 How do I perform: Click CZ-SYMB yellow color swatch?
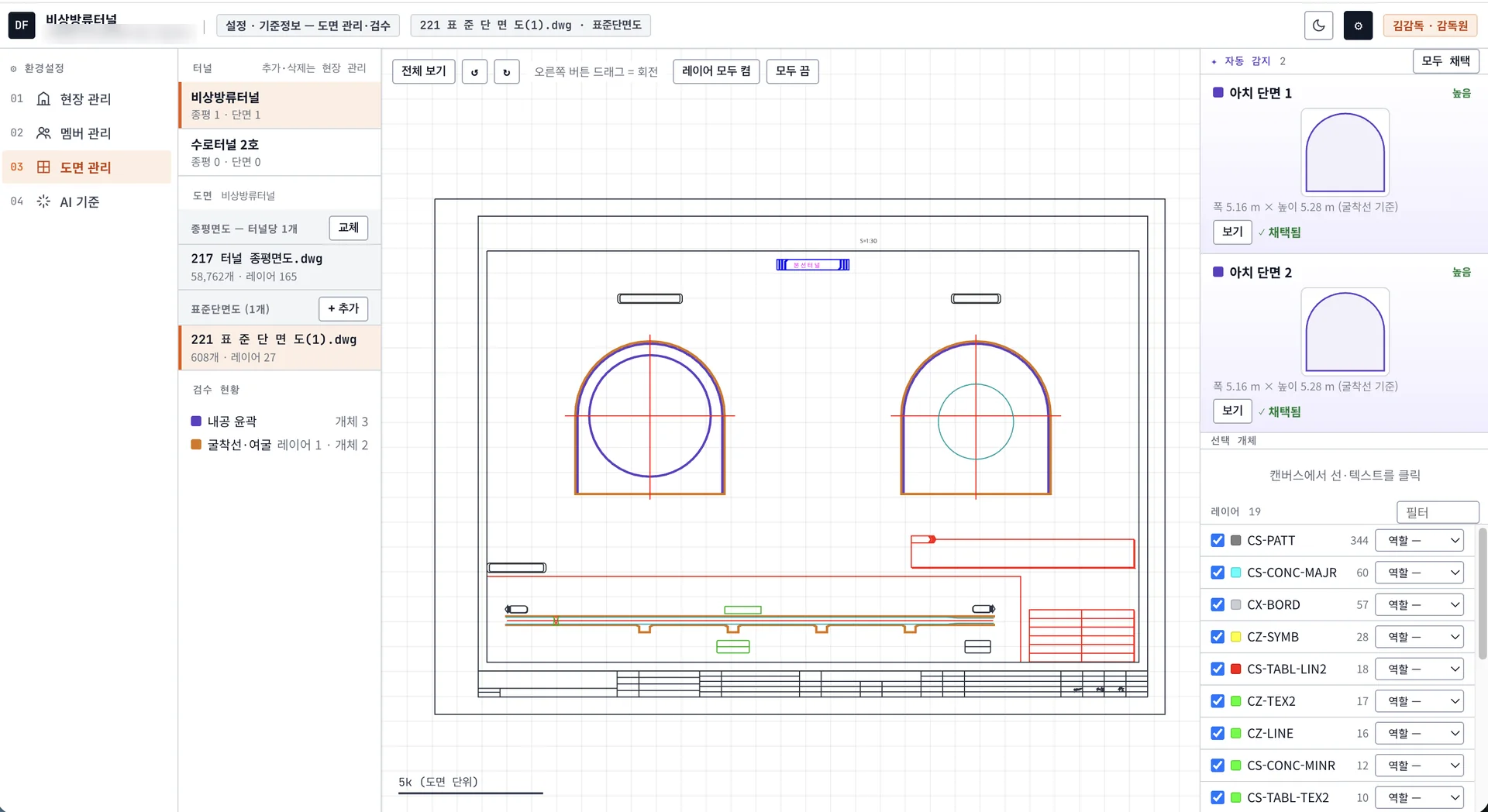pyautogui.click(x=1236, y=637)
